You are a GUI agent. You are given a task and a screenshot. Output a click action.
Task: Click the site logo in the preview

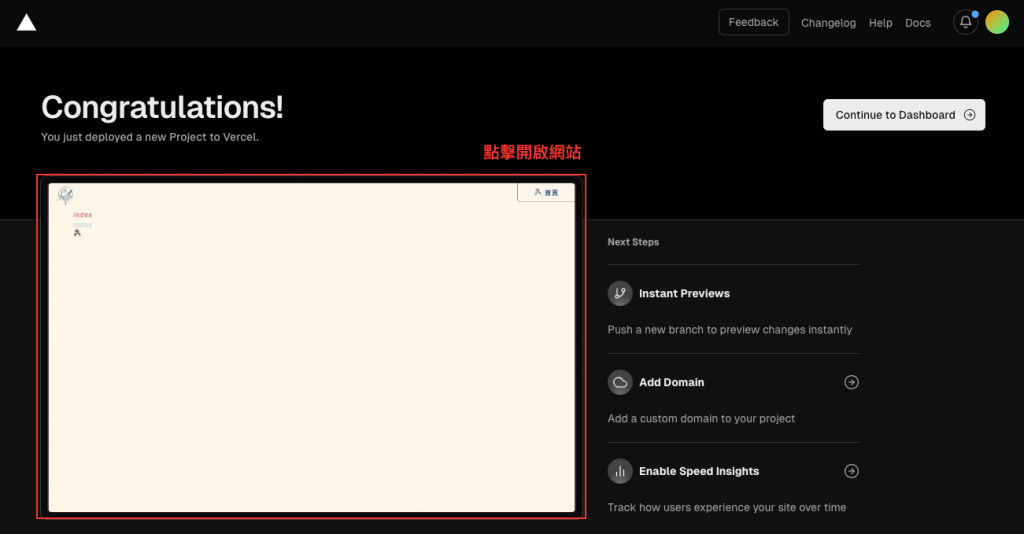pyautogui.click(x=65, y=195)
